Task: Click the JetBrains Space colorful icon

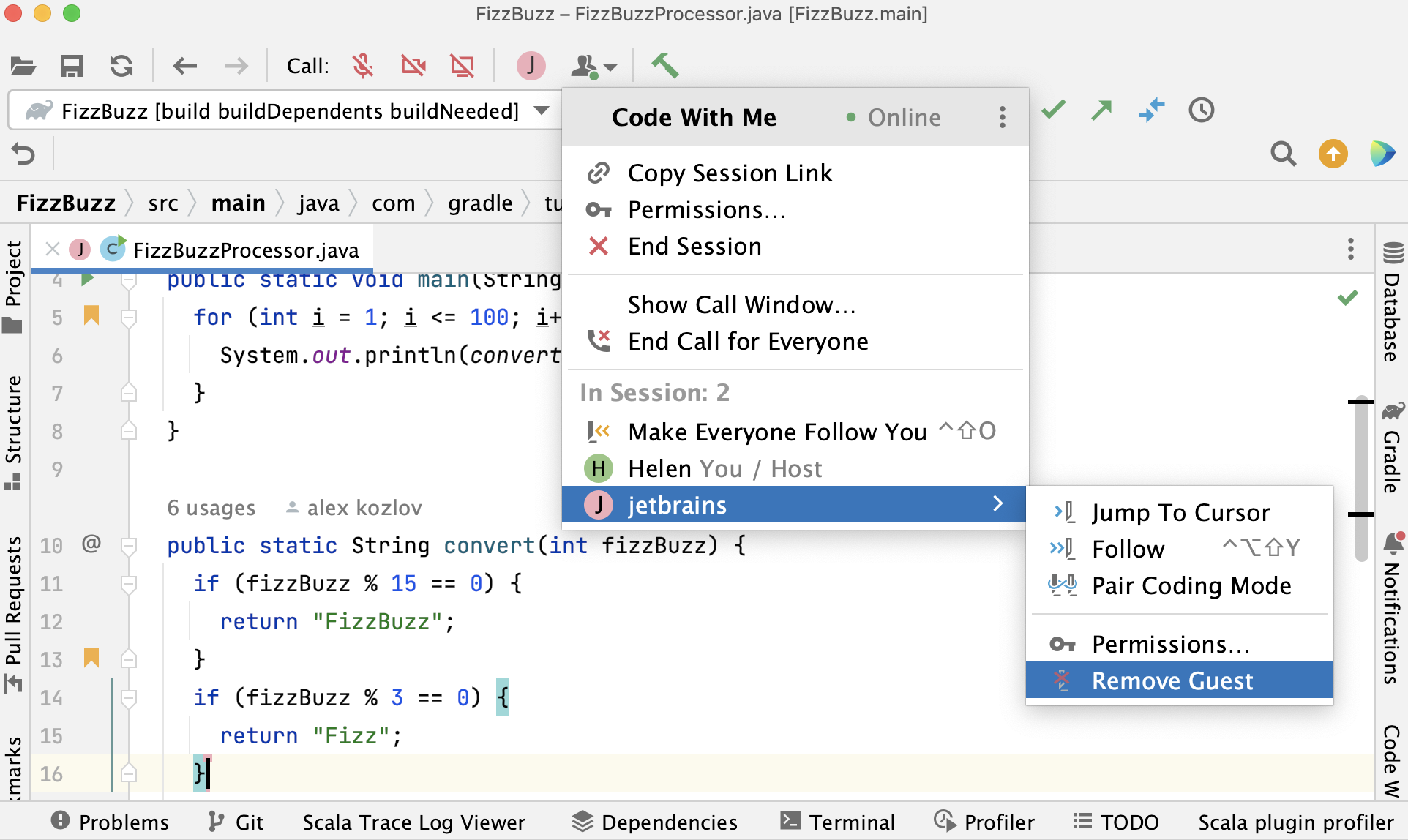Action: [1382, 154]
